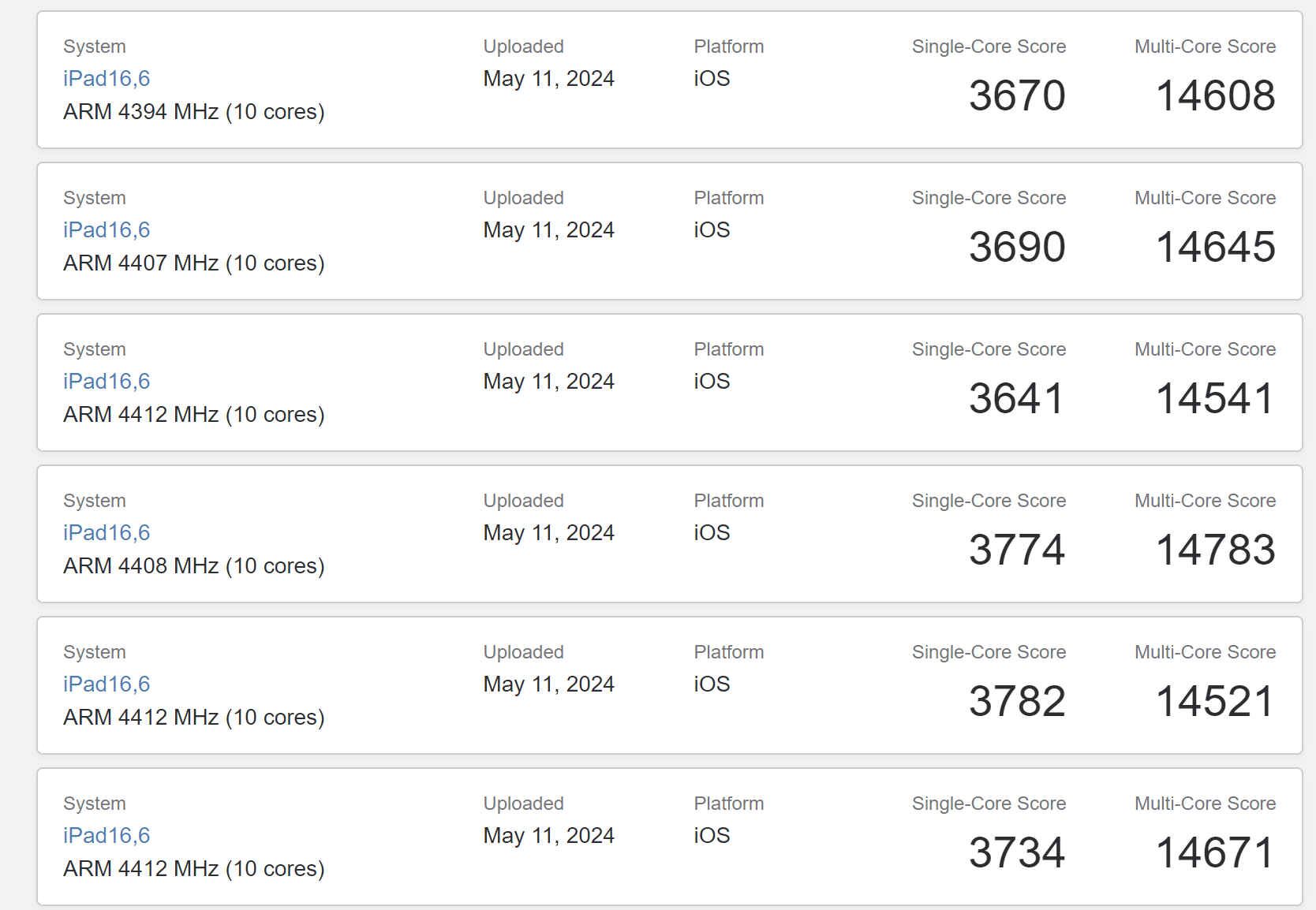Click the ARM 4407 MHz (10 cores) text
This screenshot has width=1316, height=910.
pos(194,263)
